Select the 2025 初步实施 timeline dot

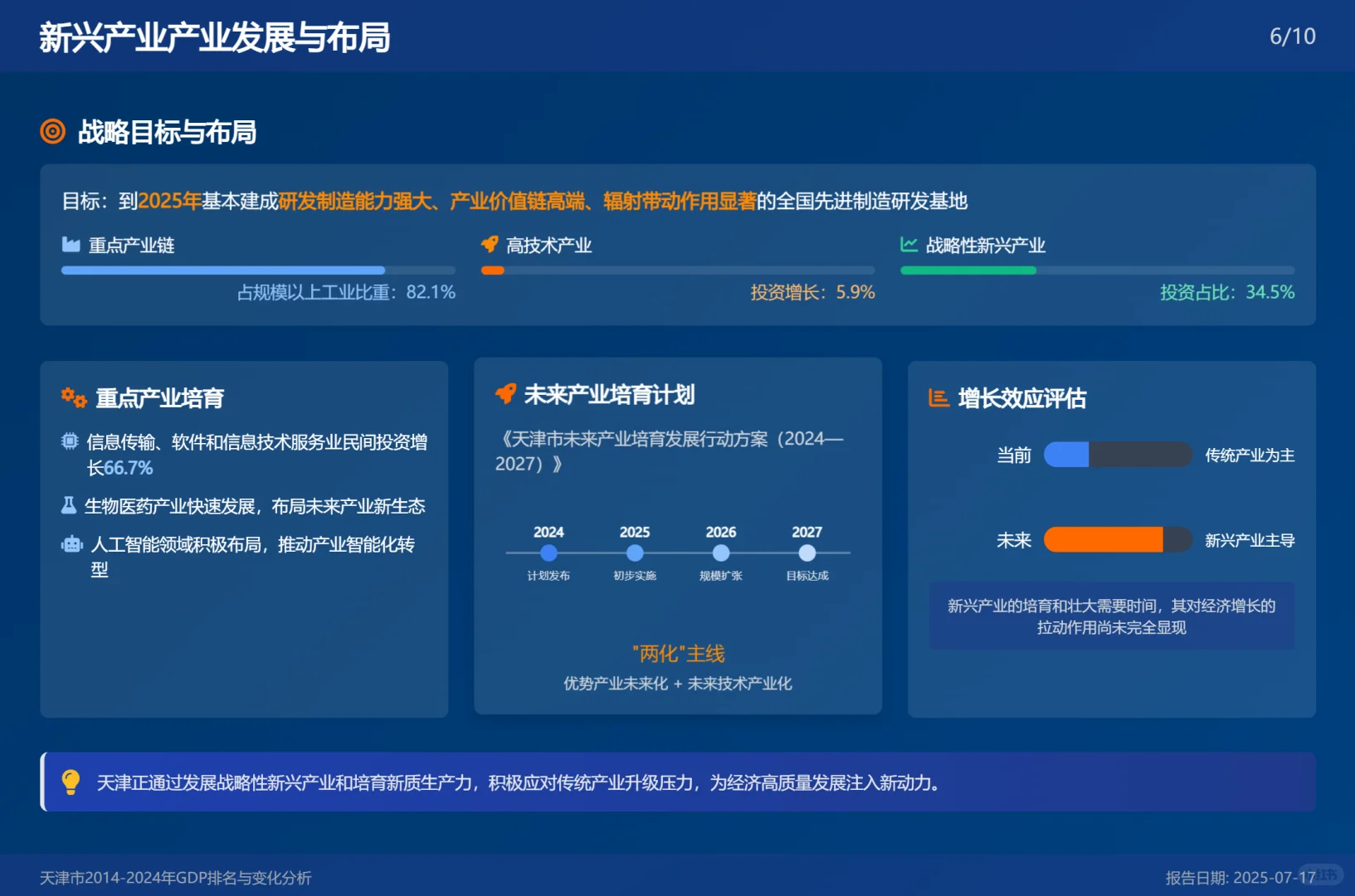[634, 552]
